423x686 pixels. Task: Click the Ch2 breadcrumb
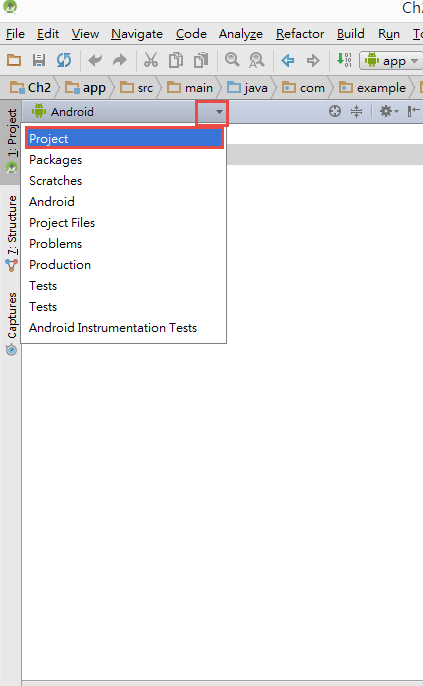click(x=31, y=88)
